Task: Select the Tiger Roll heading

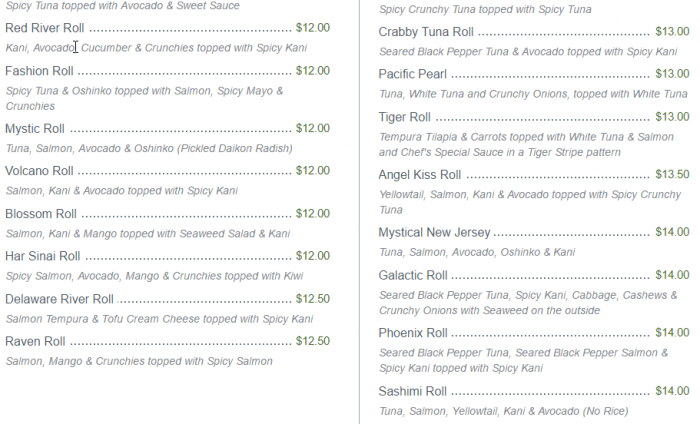Action: coord(404,117)
